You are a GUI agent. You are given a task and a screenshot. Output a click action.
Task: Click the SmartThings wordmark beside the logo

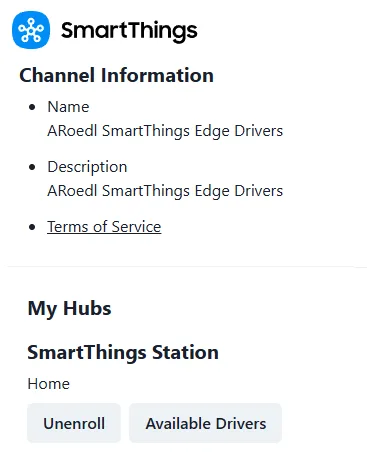129,31
